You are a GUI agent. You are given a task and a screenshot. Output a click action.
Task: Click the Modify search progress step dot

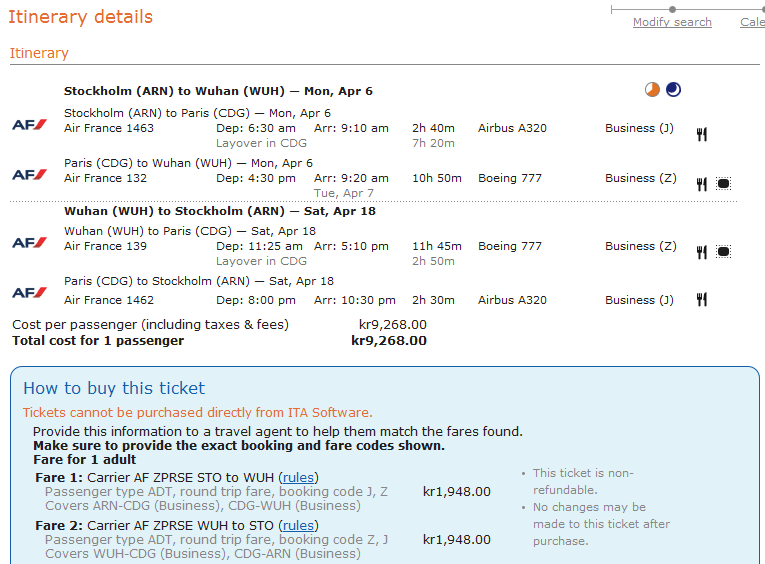tap(672, 9)
